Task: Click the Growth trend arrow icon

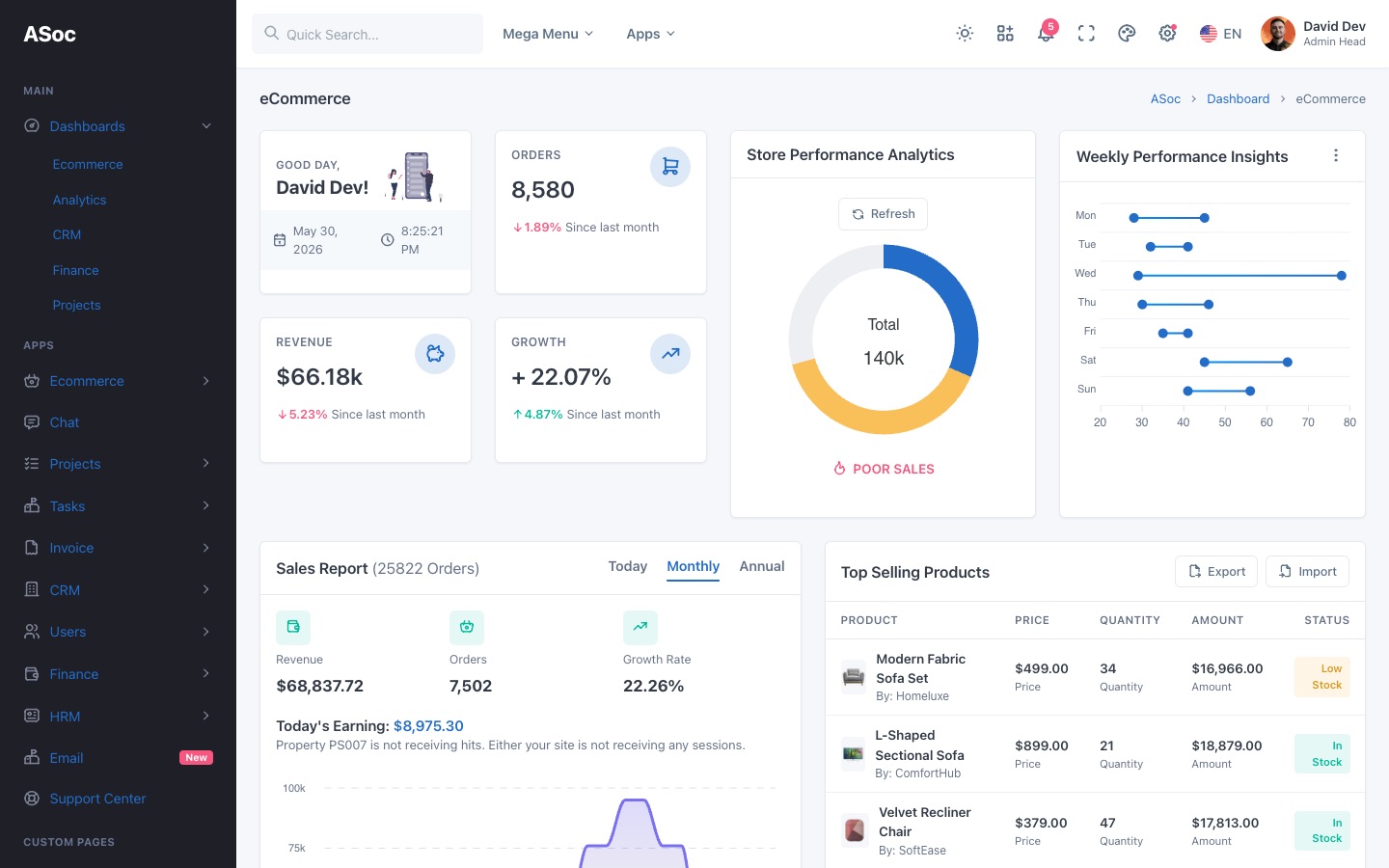Action: click(670, 354)
